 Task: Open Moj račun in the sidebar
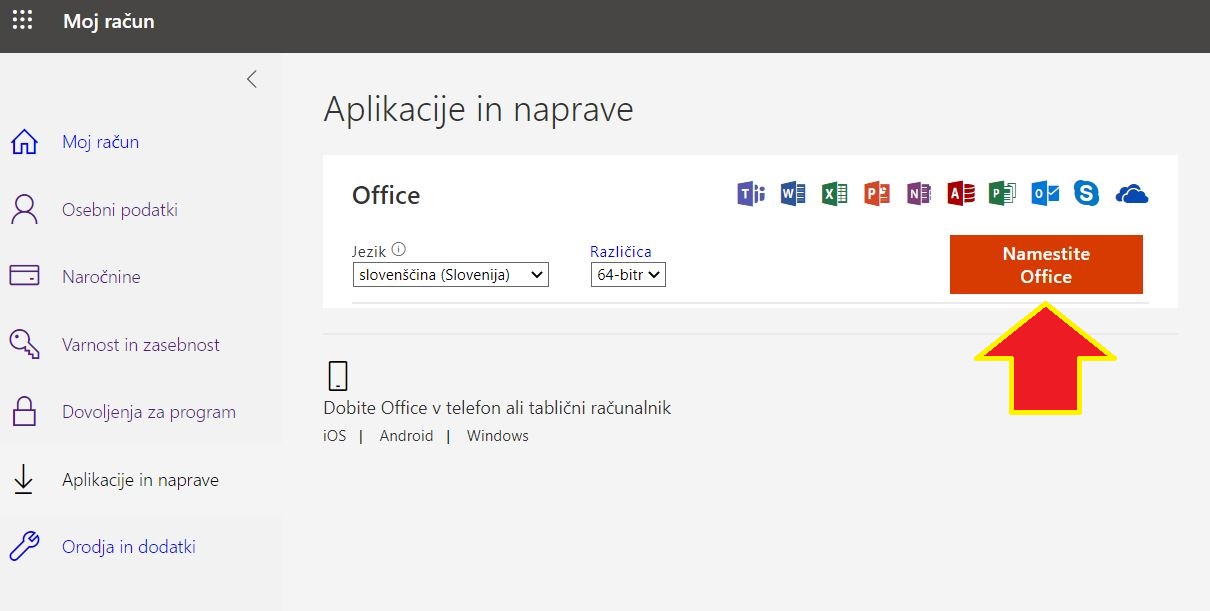point(100,142)
